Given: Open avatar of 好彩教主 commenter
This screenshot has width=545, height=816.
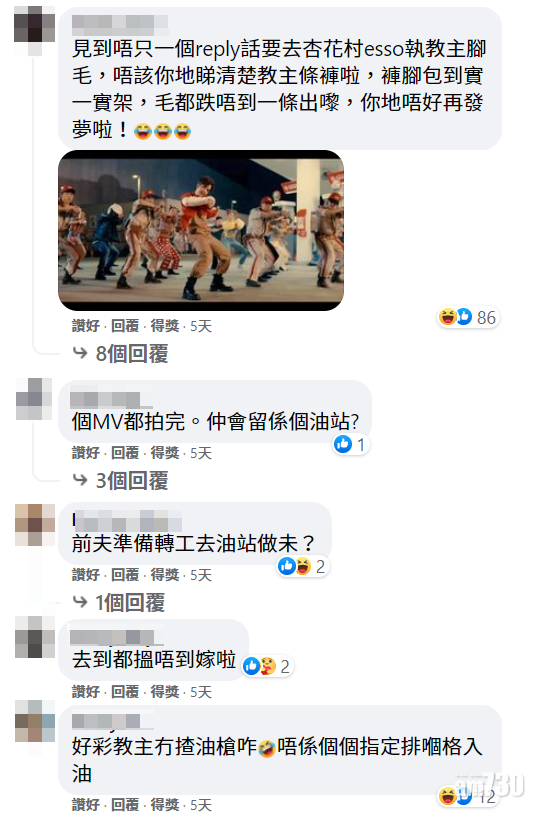Looking at the screenshot, I should tap(34, 722).
